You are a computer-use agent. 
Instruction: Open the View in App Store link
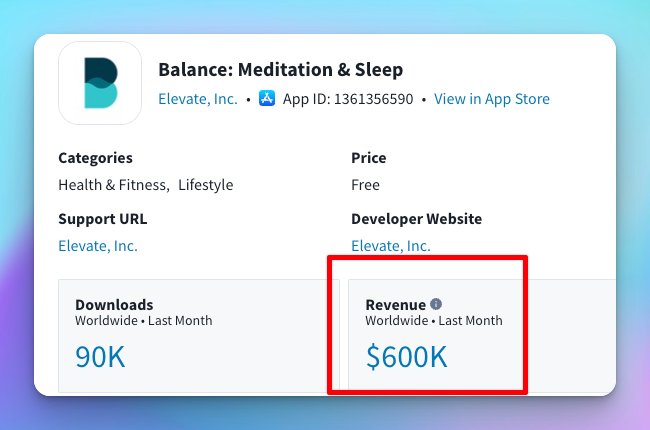tap(491, 99)
